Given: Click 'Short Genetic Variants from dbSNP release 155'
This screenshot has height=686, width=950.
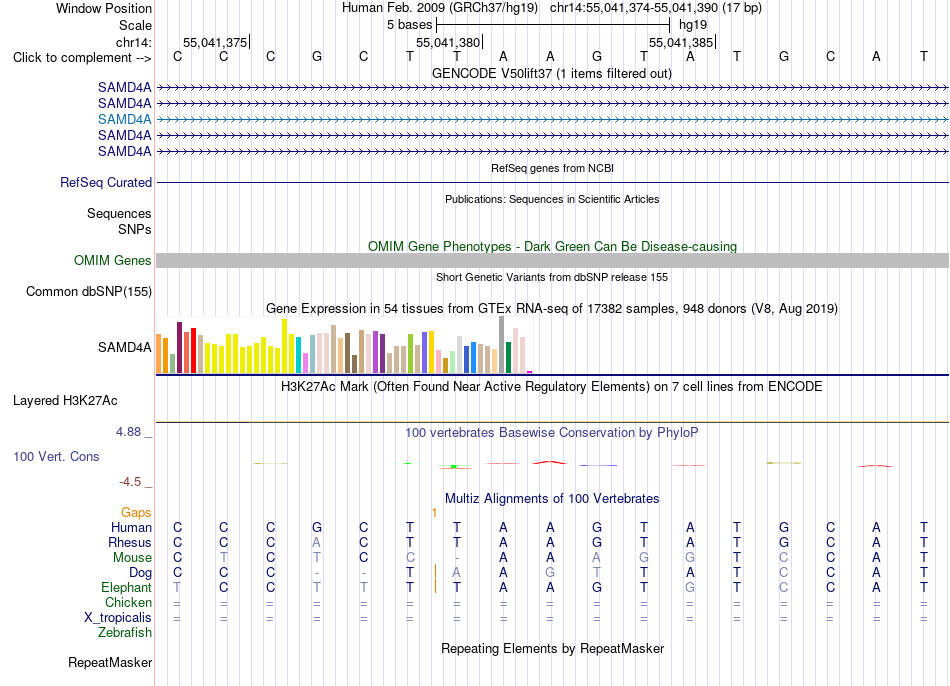Looking at the screenshot, I should click(x=552, y=277).
